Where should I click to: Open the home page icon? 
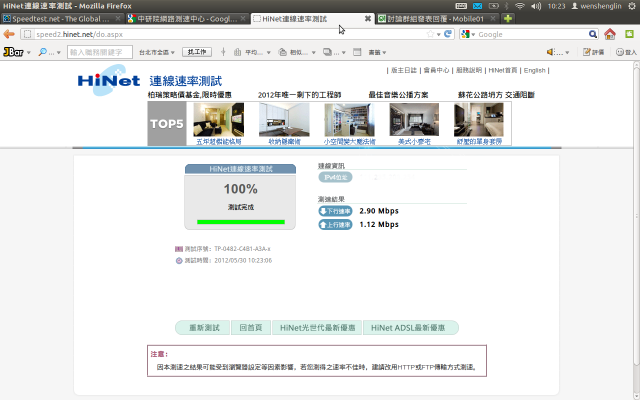click(610, 34)
